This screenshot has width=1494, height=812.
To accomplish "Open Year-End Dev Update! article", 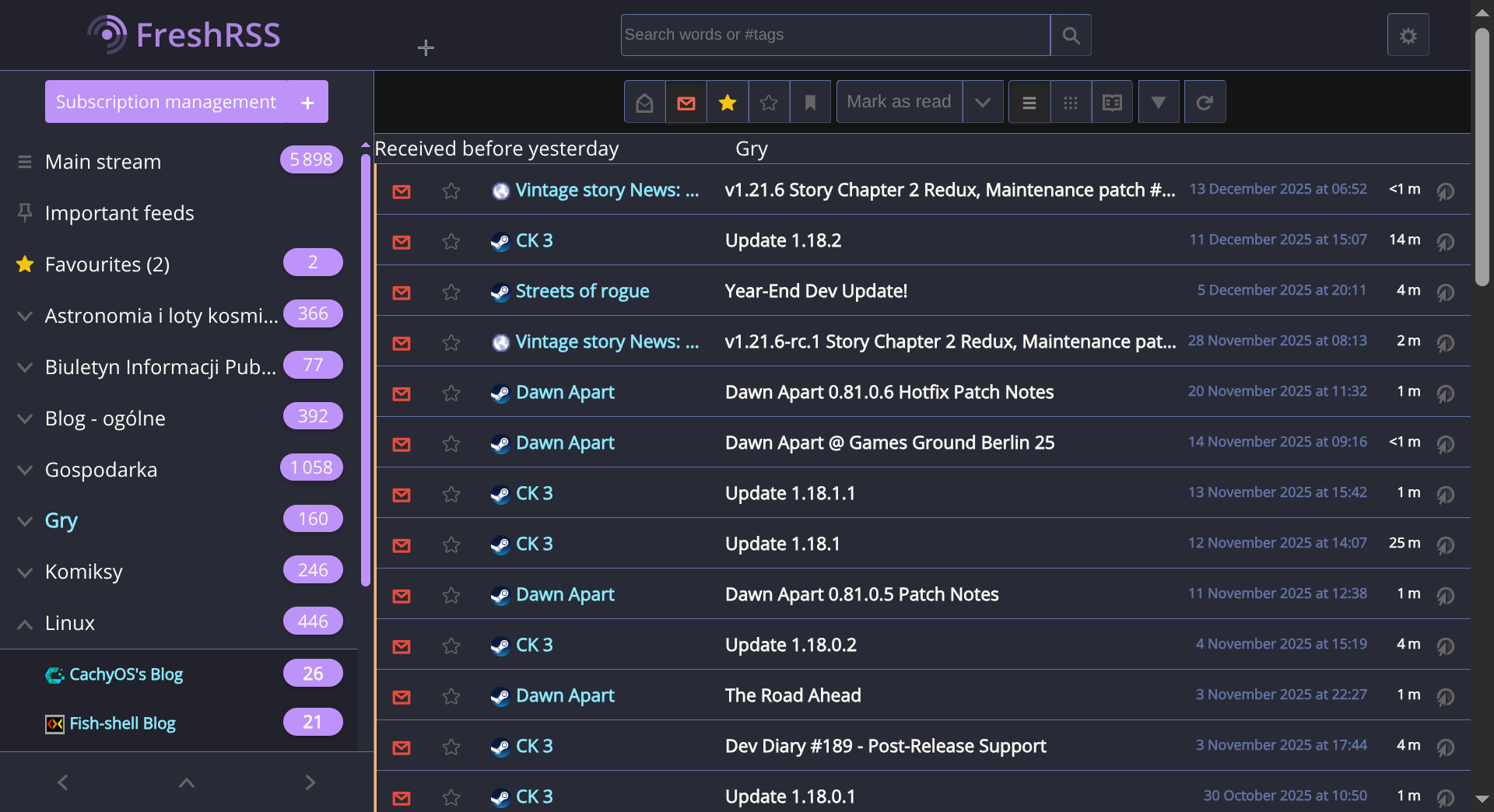I will [x=816, y=291].
